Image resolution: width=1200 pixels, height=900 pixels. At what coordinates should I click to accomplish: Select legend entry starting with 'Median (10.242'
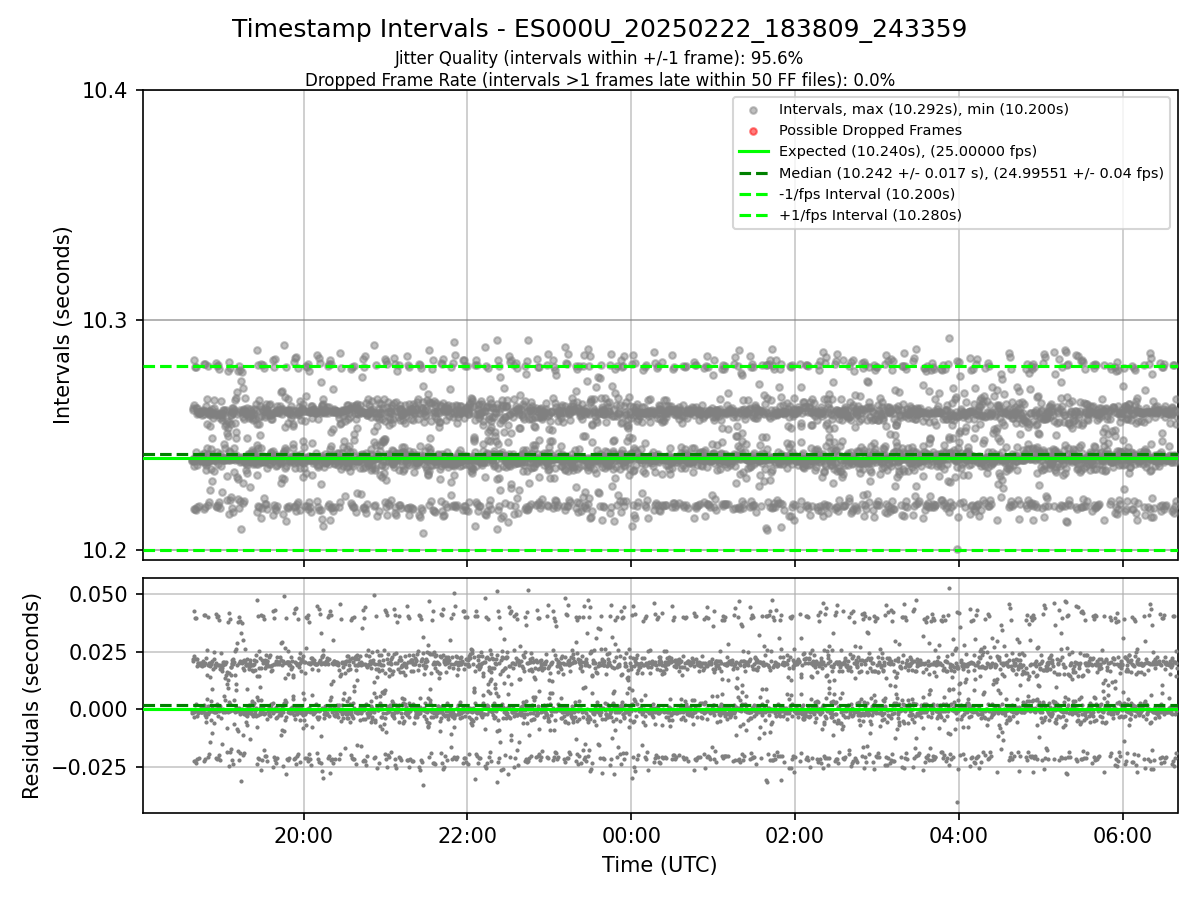coord(971,172)
